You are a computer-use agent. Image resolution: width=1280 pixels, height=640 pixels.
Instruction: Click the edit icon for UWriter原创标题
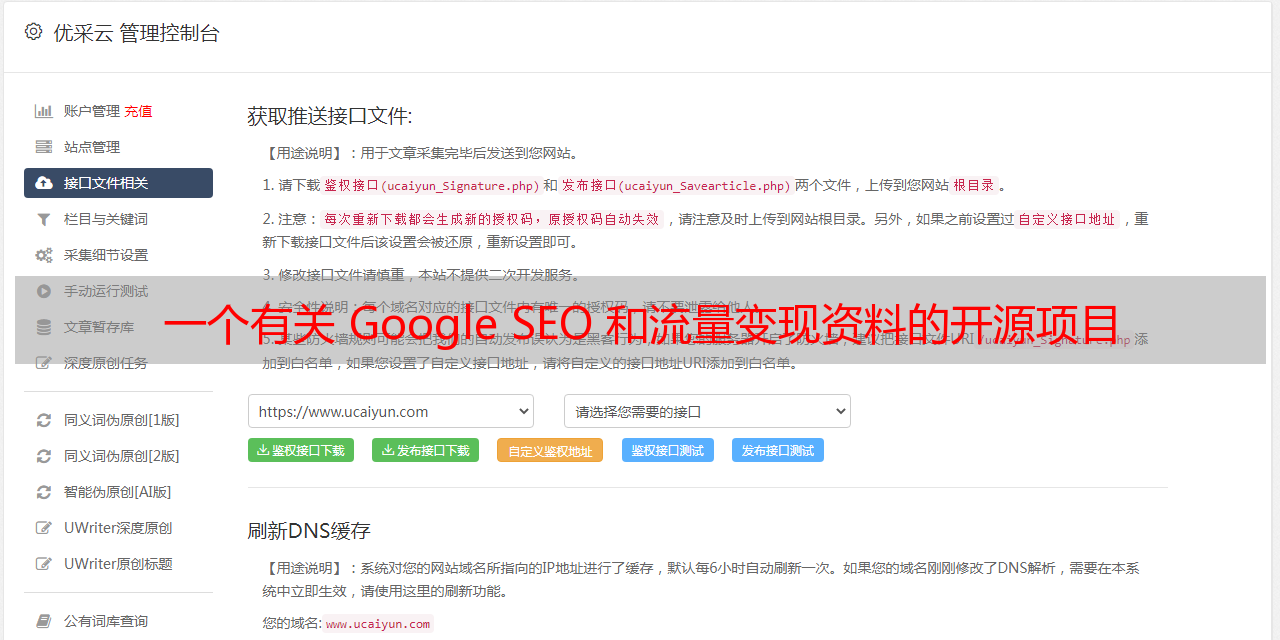[44, 564]
